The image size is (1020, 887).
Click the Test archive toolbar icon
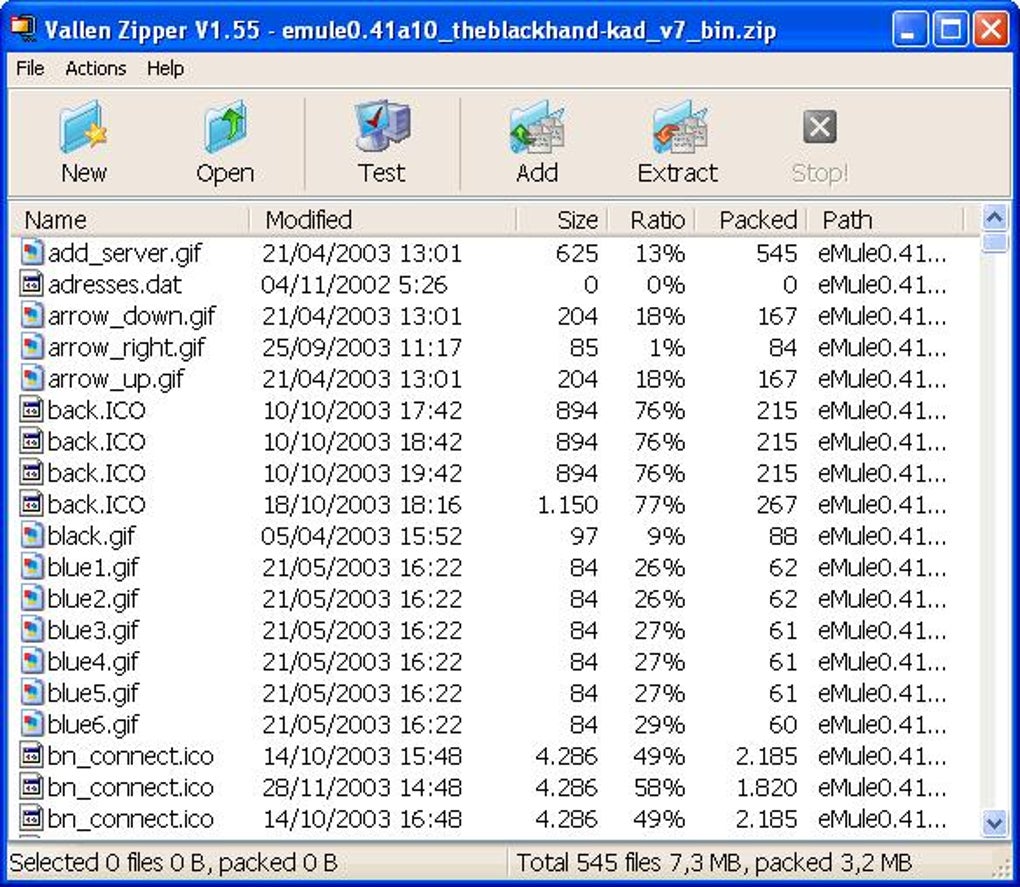381,126
